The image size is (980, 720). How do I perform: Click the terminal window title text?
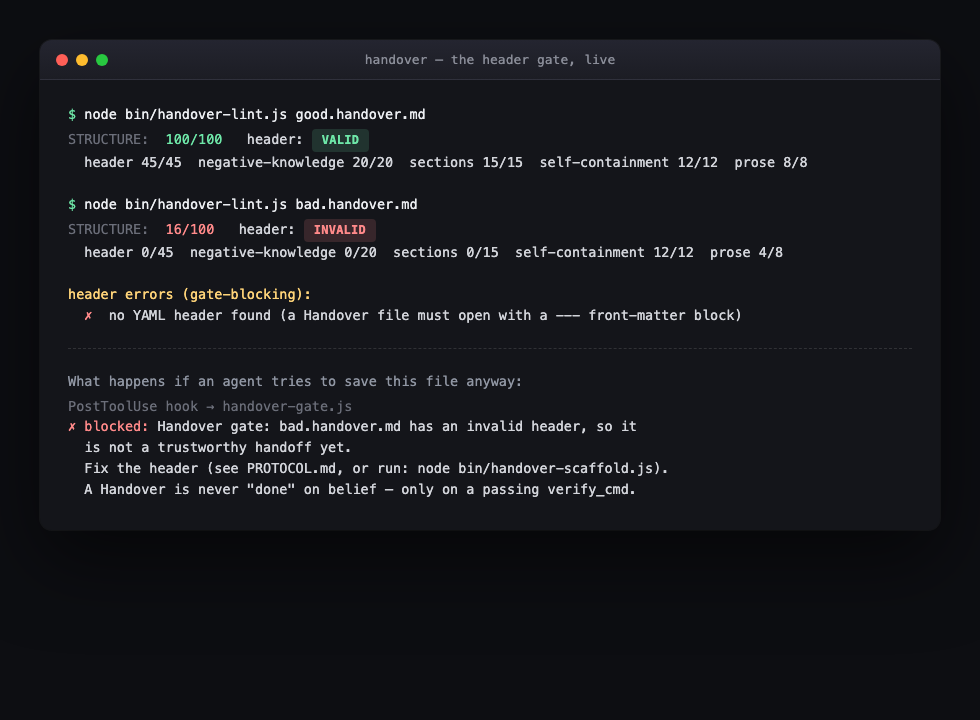490,60
